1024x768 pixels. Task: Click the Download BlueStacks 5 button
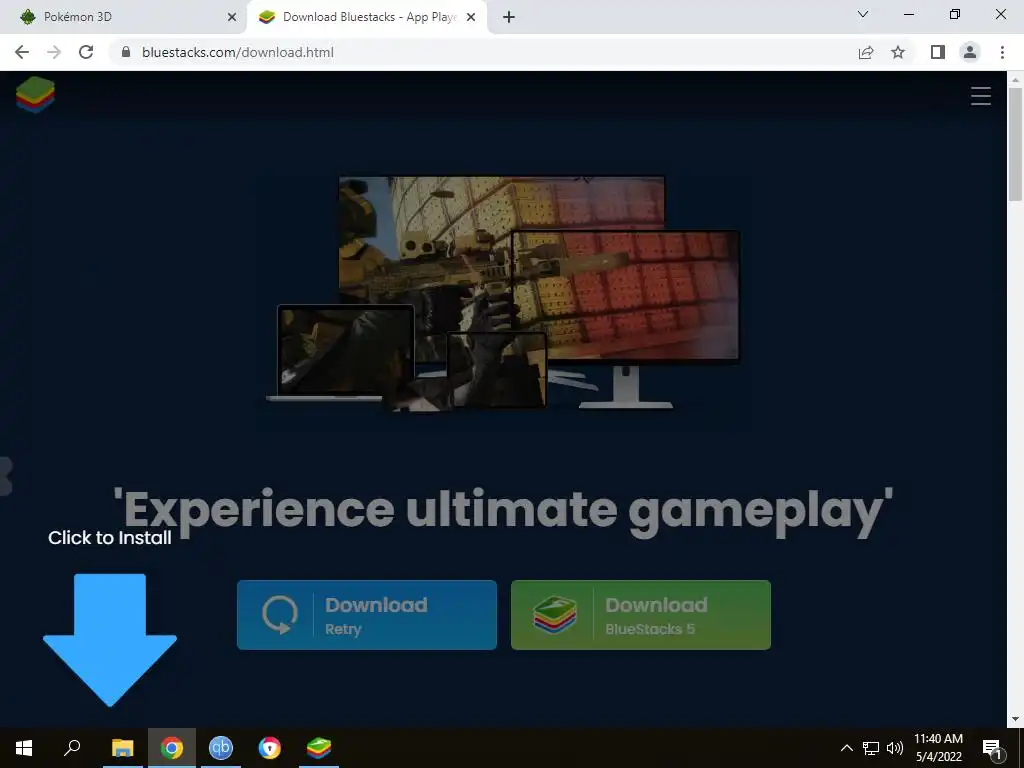(x=641, y=615)
